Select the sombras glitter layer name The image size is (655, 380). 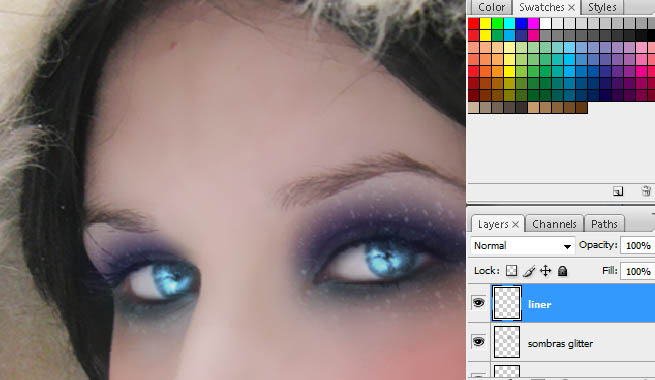click(560, 343)
